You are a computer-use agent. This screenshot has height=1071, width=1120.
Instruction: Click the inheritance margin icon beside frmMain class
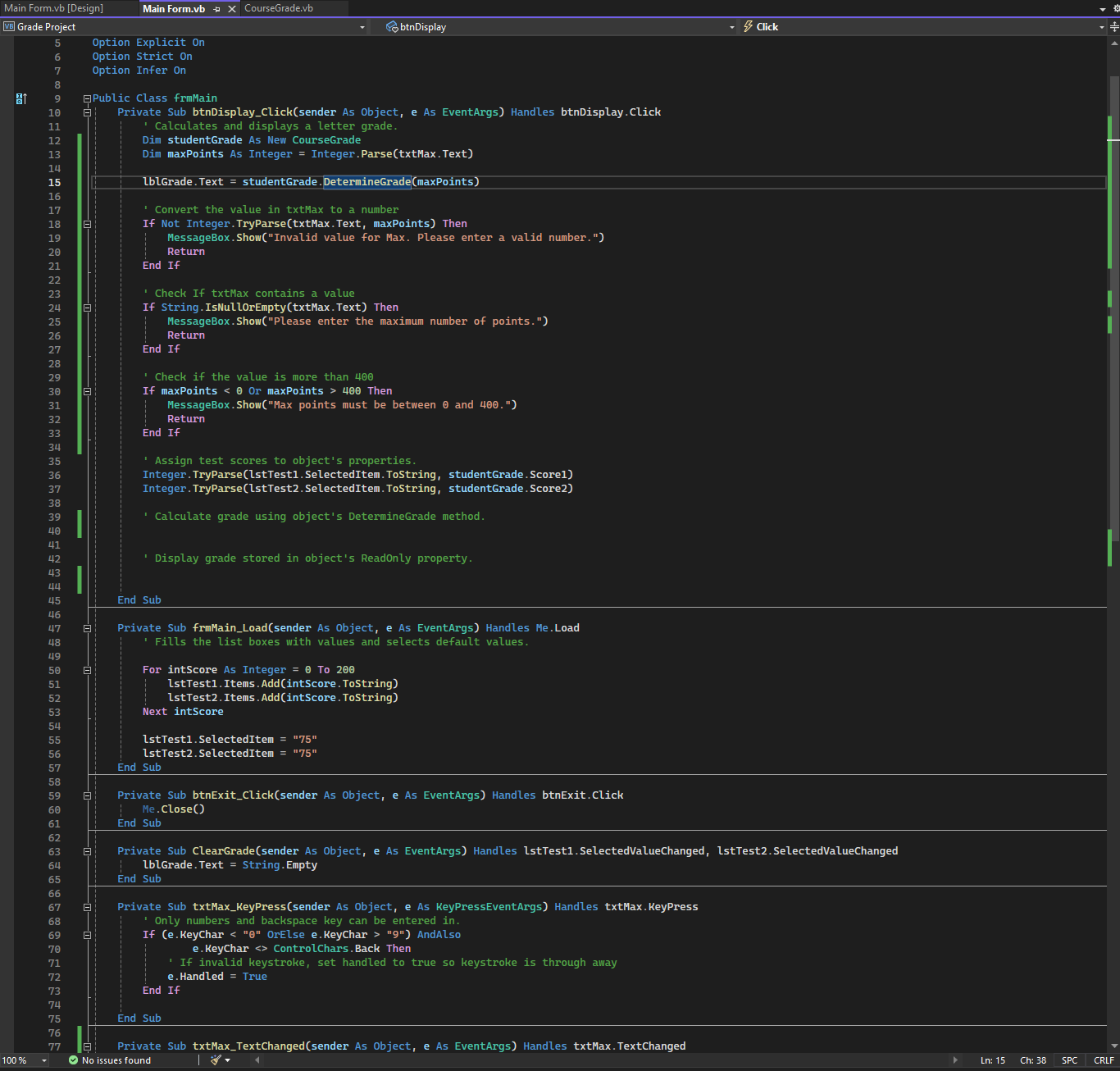point(21,98)
